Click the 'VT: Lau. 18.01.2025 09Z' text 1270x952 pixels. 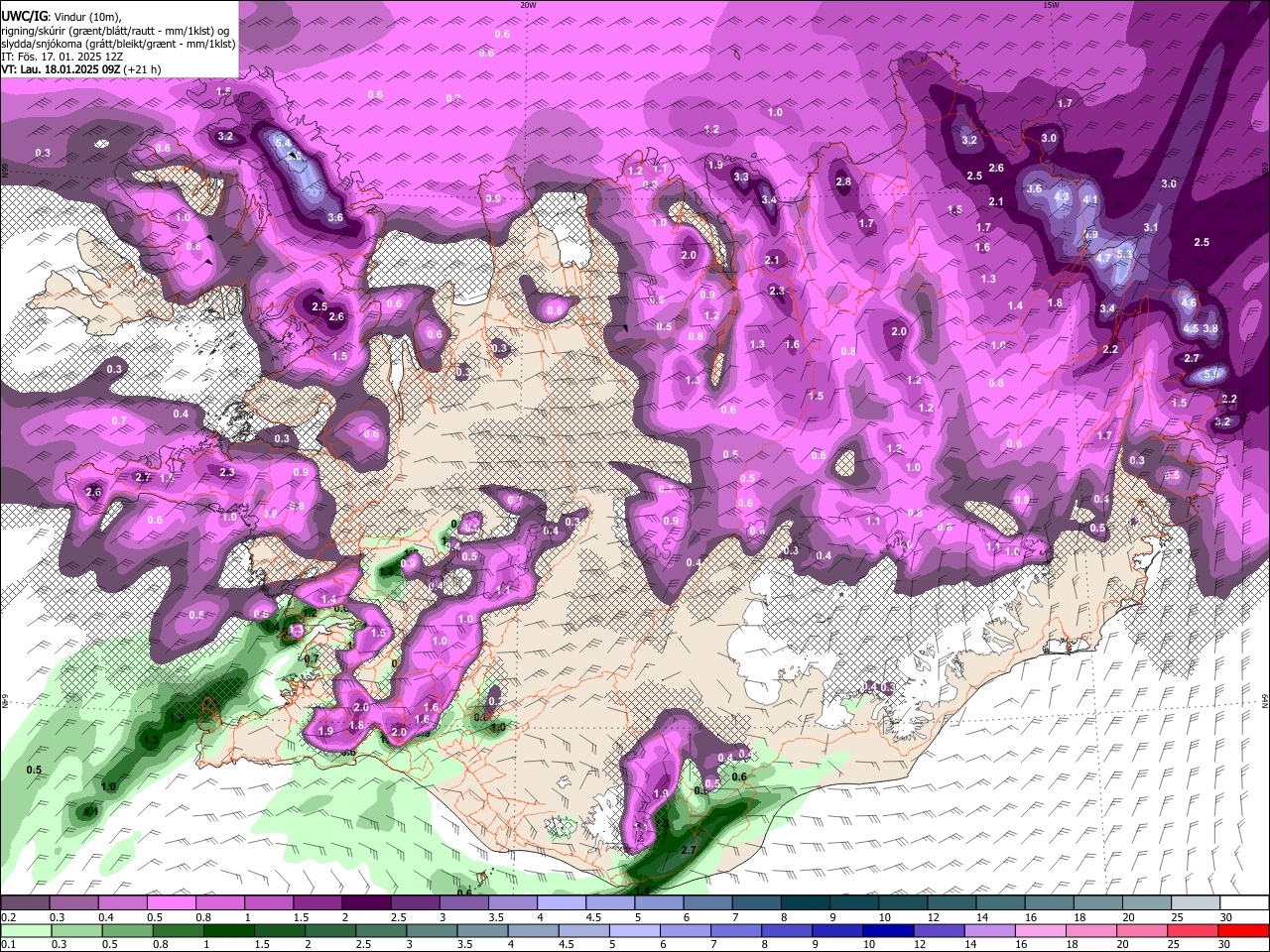(x=61, y=69)
